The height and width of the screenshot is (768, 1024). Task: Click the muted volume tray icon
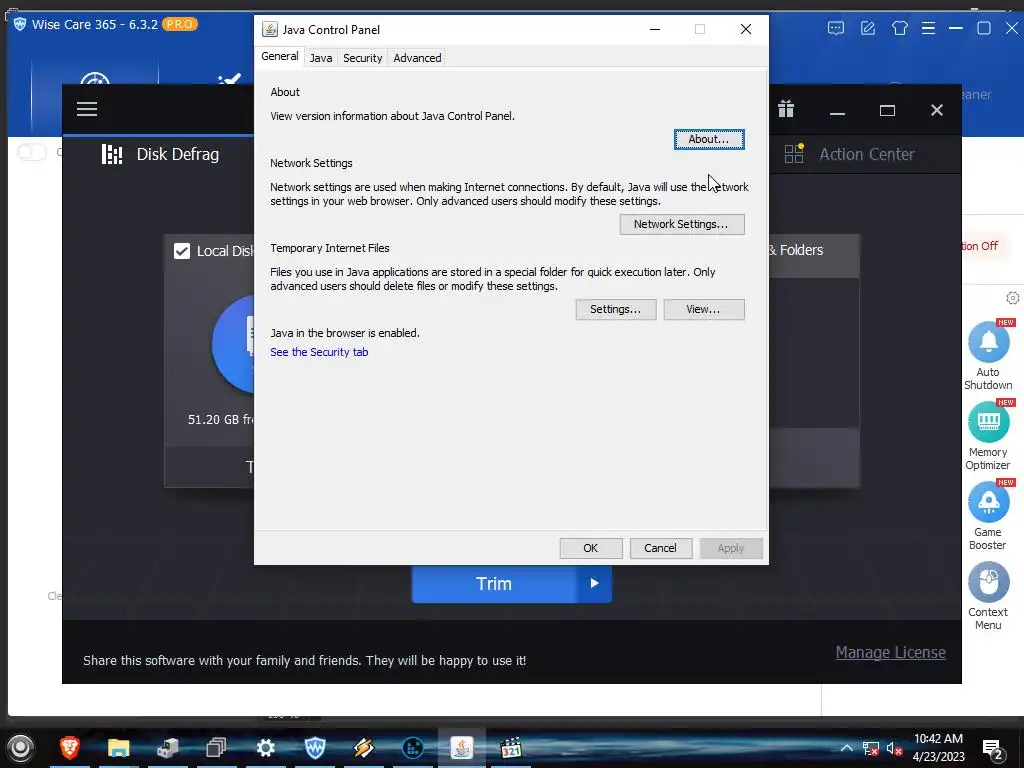click(894, 748)
